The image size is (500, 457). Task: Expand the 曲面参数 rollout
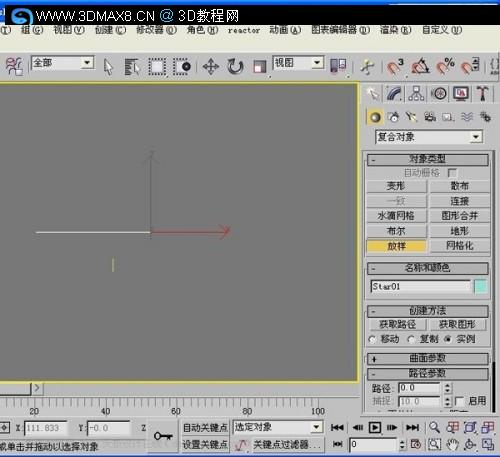(x=428, y=358)
